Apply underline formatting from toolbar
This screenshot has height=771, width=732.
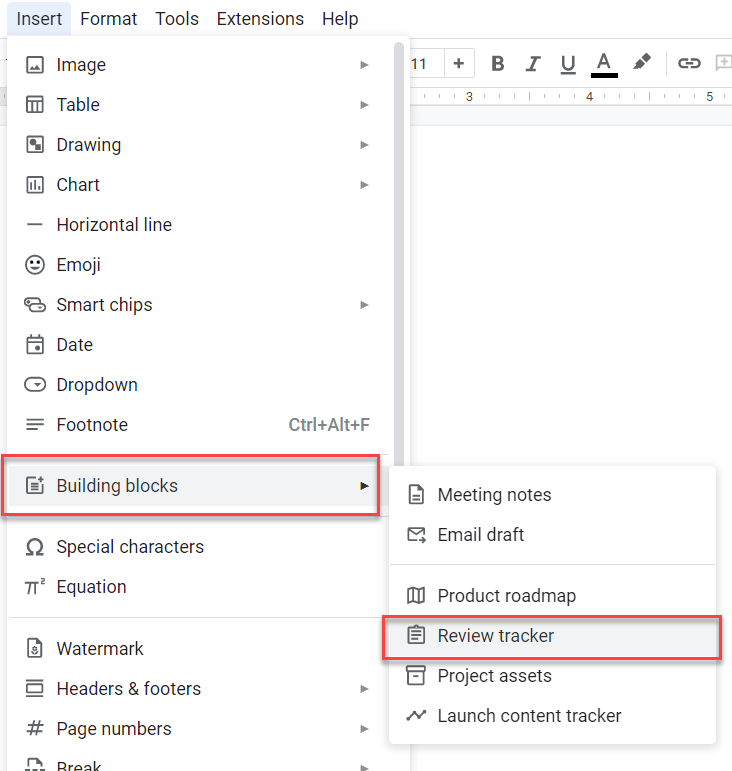[x=568, y=64]
